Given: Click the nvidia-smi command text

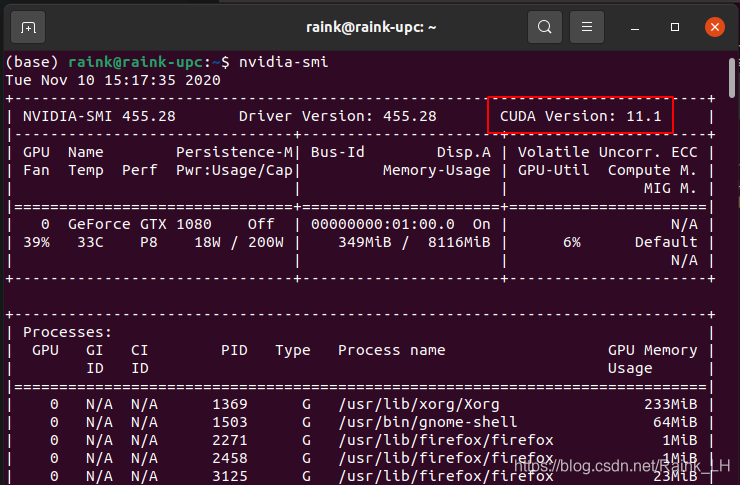Looking at the screenshot, I should coord(283,62).
